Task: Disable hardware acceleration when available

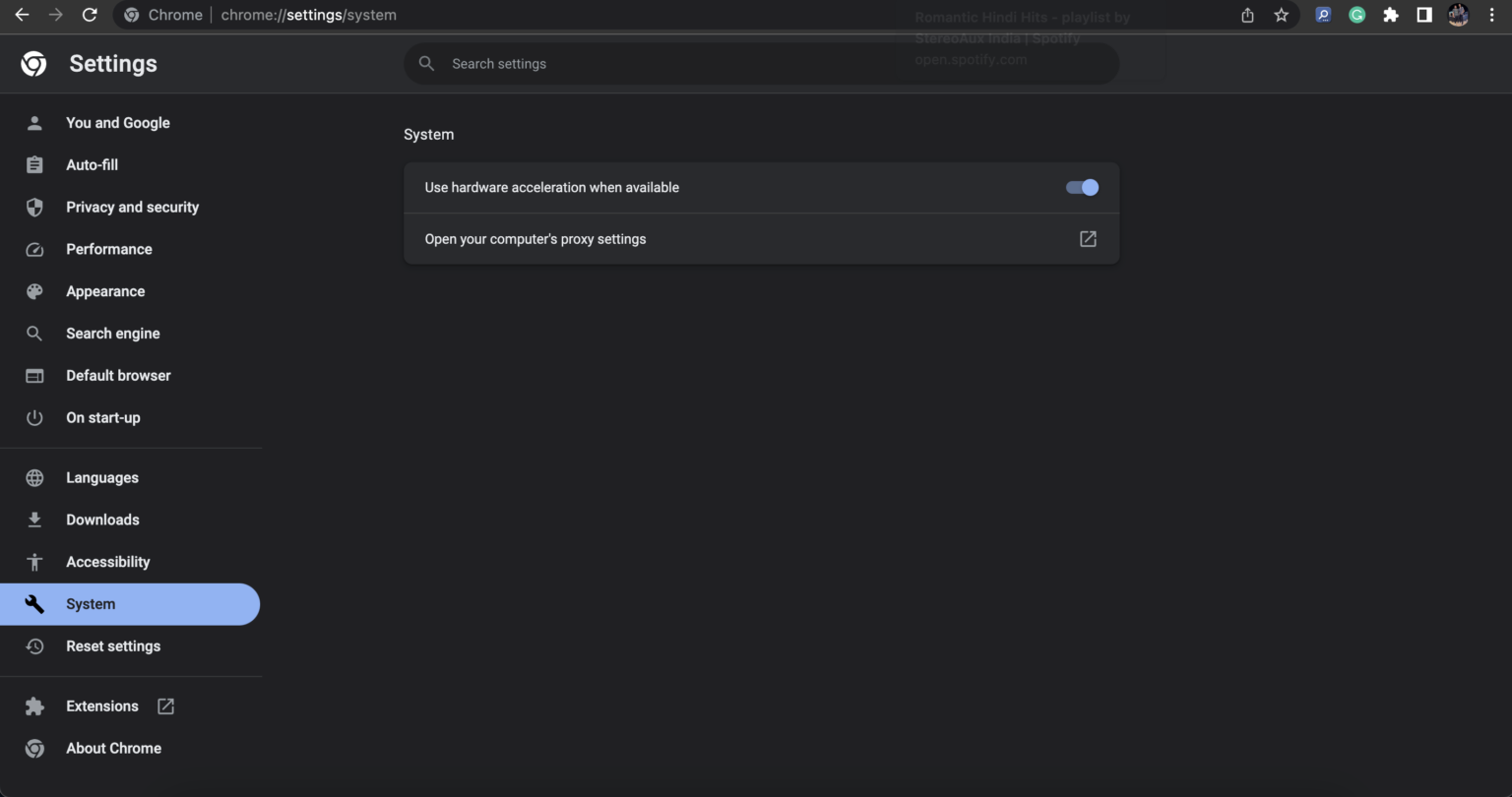Action: [x=1080, y=187]
